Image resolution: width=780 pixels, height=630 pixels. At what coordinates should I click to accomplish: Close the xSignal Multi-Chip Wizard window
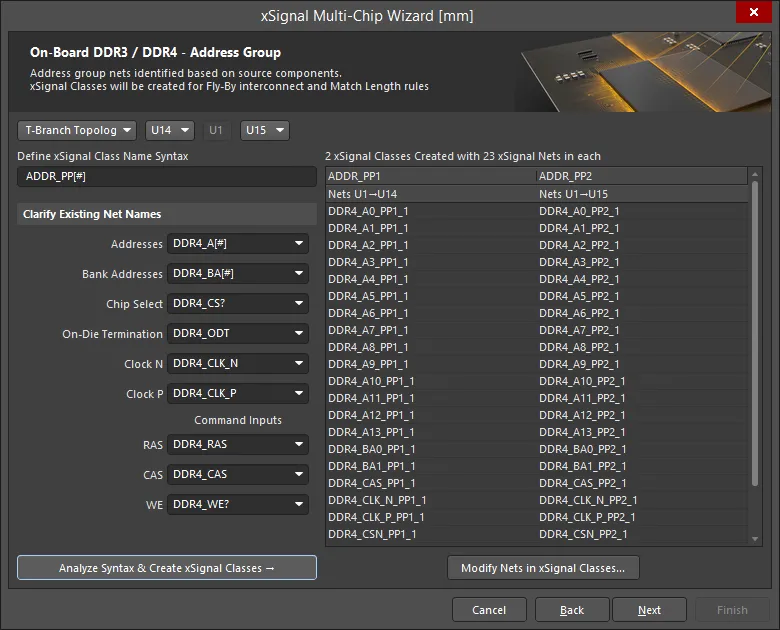pos(753,13)
